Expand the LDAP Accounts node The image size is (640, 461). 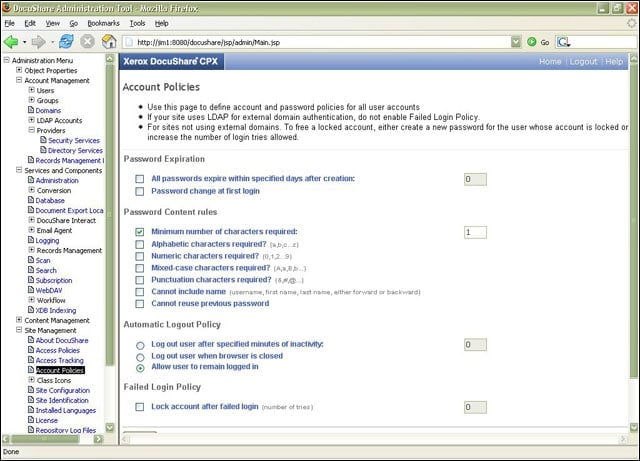(31, 120)
